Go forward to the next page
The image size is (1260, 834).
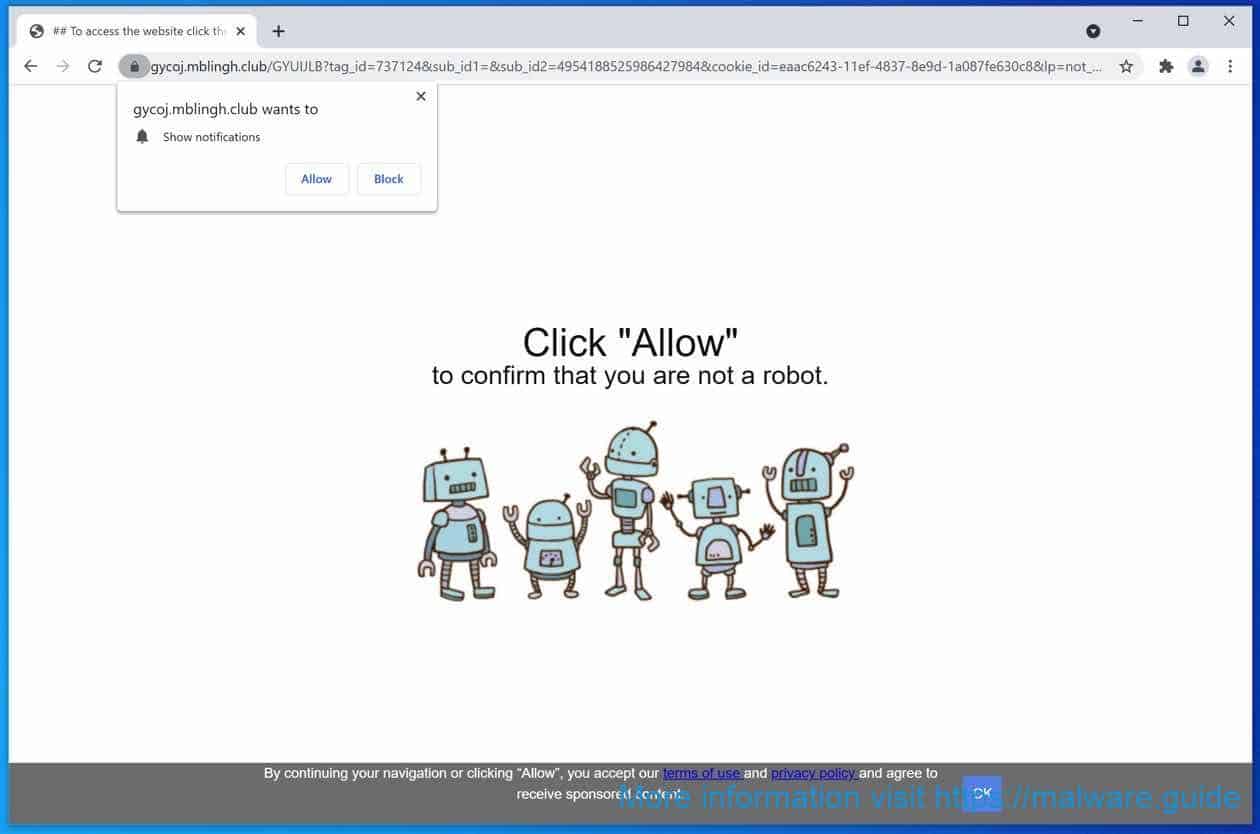click(x=63, y=66)
